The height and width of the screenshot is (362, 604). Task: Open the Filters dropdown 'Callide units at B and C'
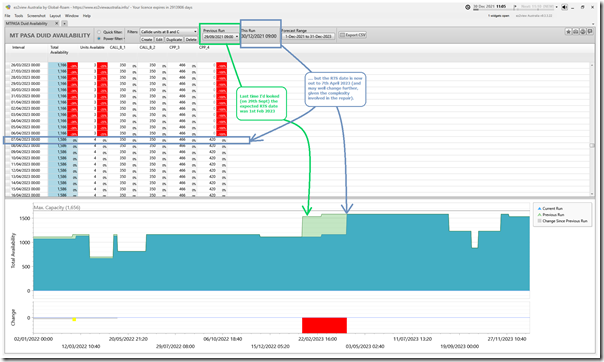[x=168, y=32]
